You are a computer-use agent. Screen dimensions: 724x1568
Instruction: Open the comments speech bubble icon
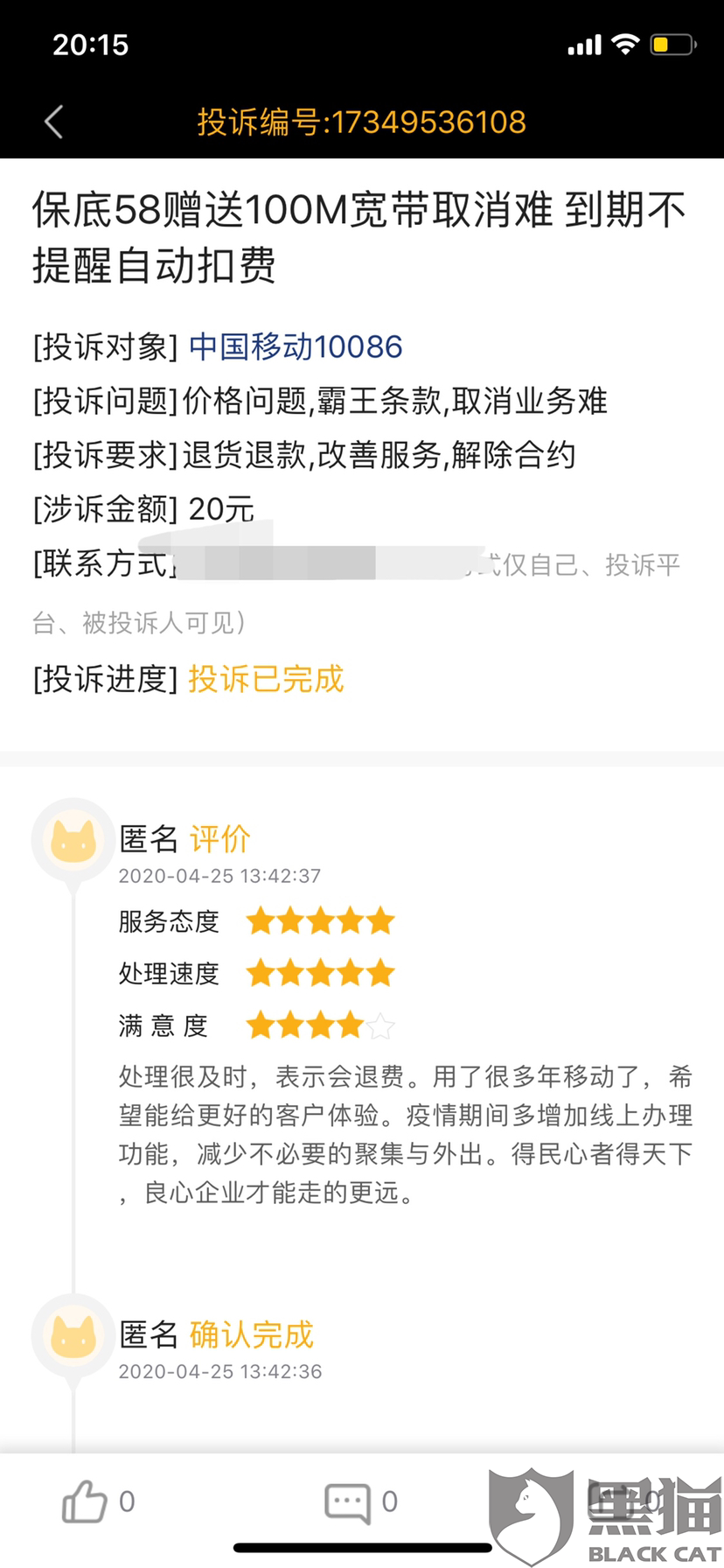pos(347,1502)
